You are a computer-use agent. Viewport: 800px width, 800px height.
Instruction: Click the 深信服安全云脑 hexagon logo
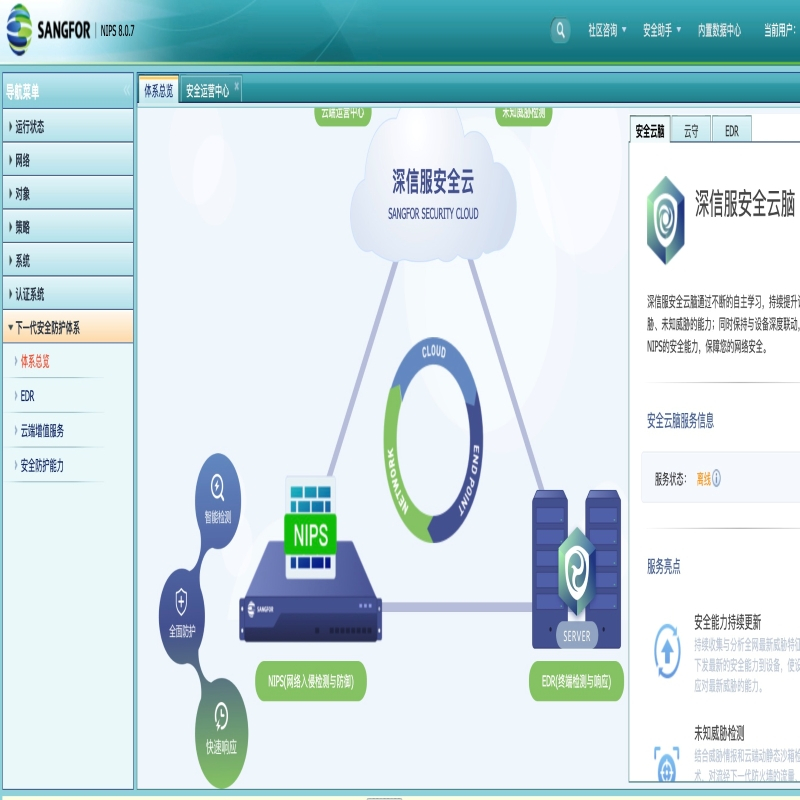point(665,220)
